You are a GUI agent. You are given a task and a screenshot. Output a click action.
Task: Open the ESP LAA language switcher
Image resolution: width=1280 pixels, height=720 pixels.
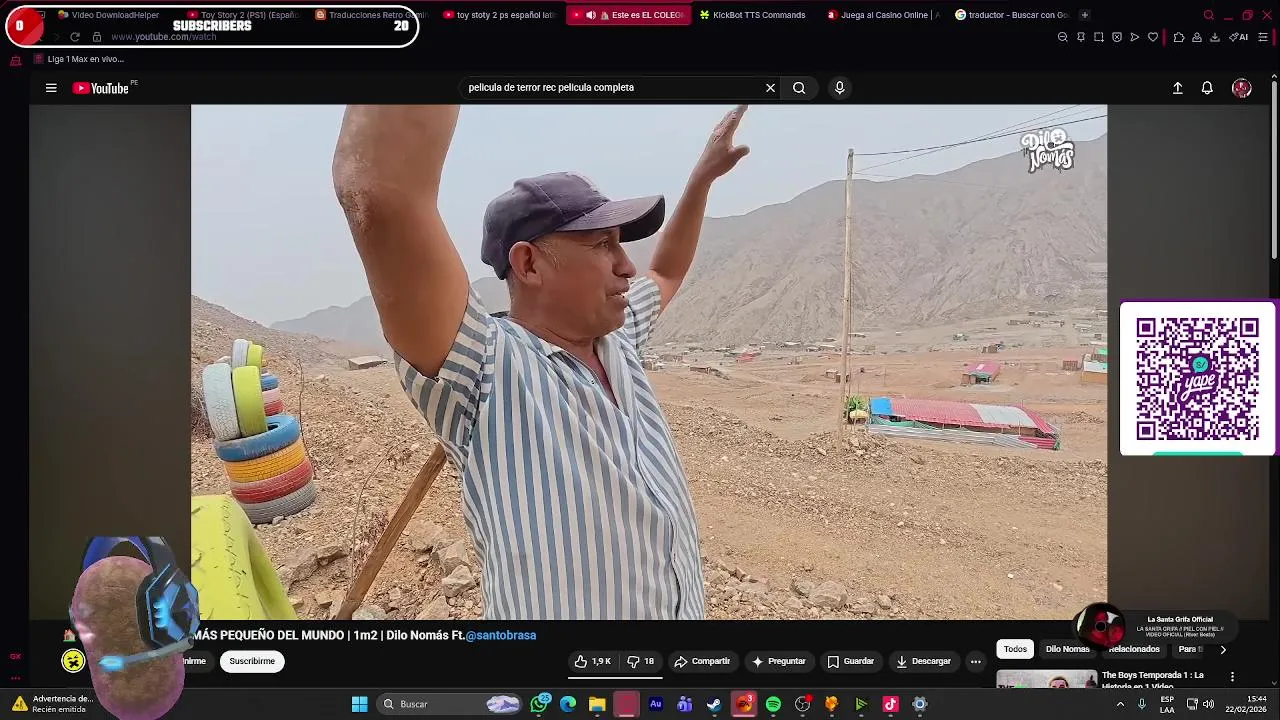1167,704
